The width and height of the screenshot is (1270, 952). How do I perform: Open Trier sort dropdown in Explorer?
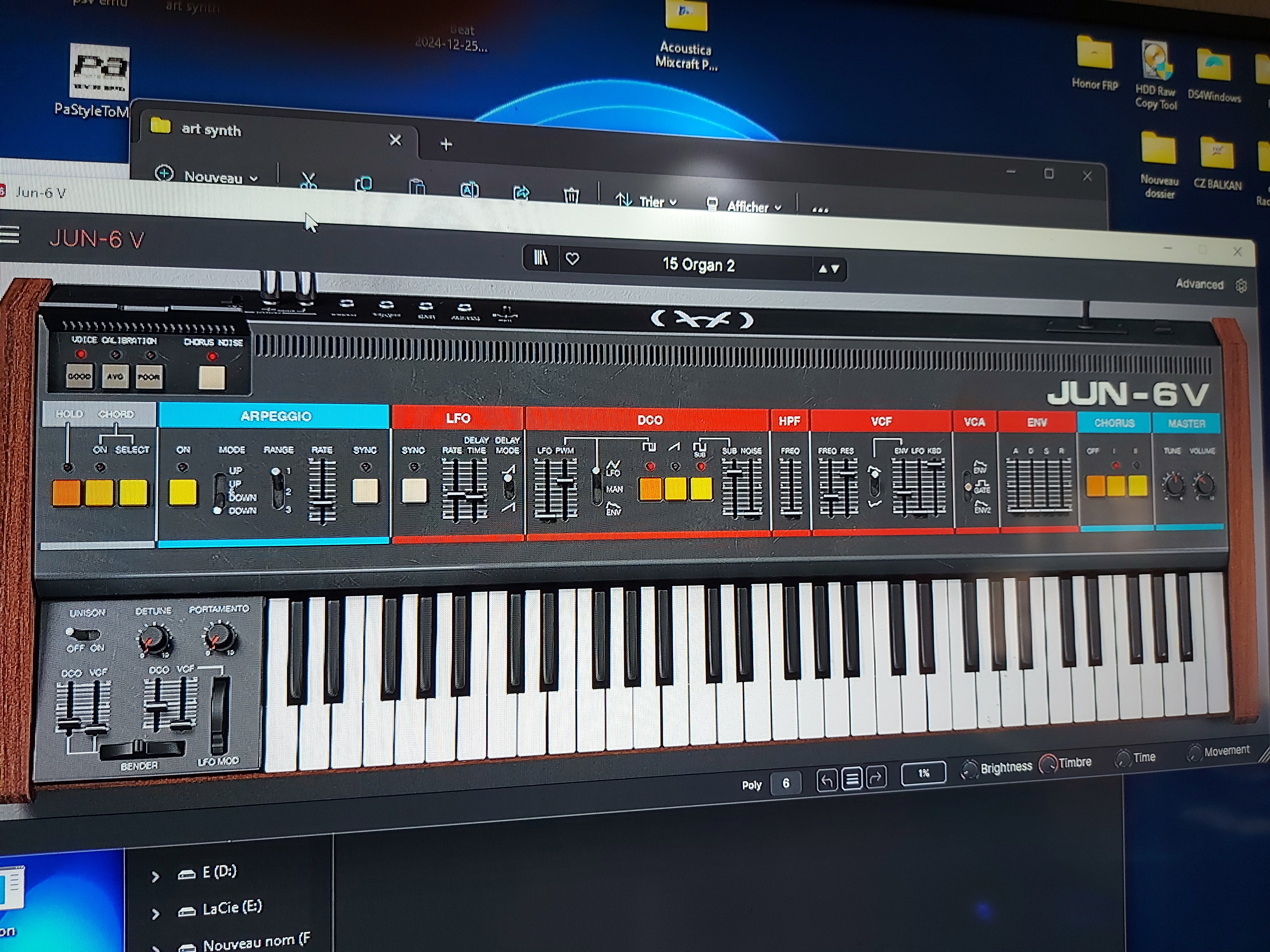[646, 201]
